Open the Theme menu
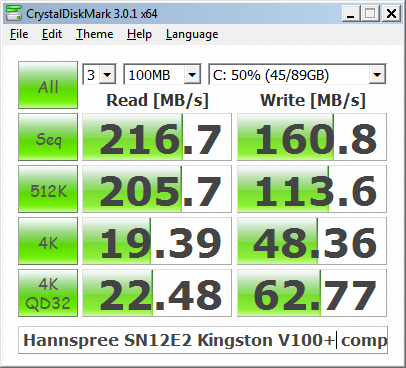 tap(94, 34)
